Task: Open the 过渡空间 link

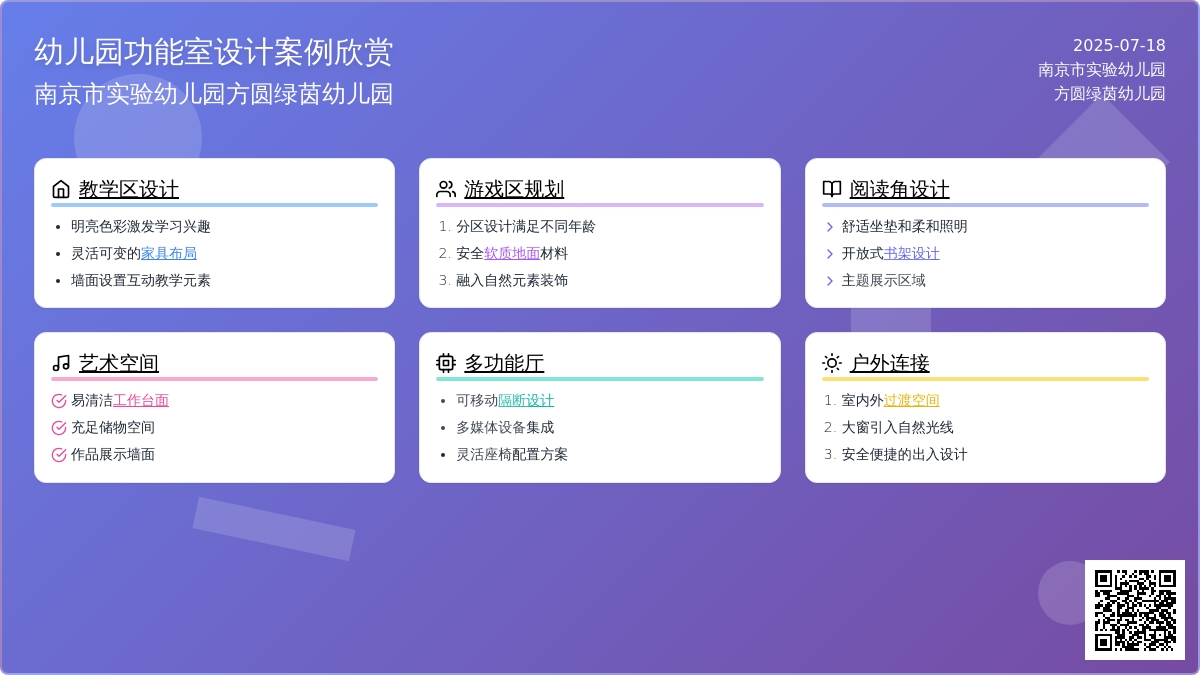Action: pos(912,400)
